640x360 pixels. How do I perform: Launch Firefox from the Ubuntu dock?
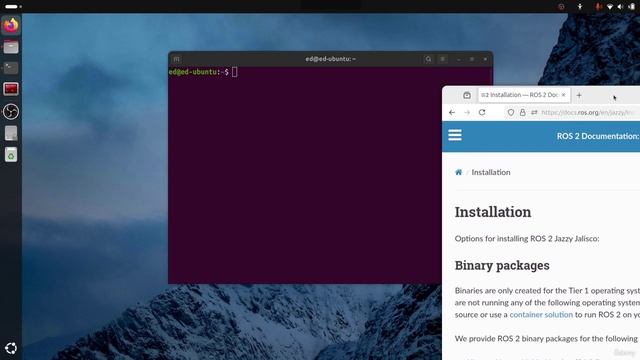point(11,25)
